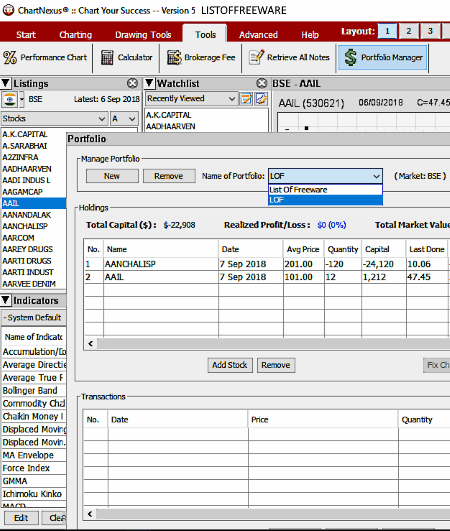450x531 pixels.
Task: Select A2ZINFRA in Listings
Action: pyautogui.click(x=33, y=157)
